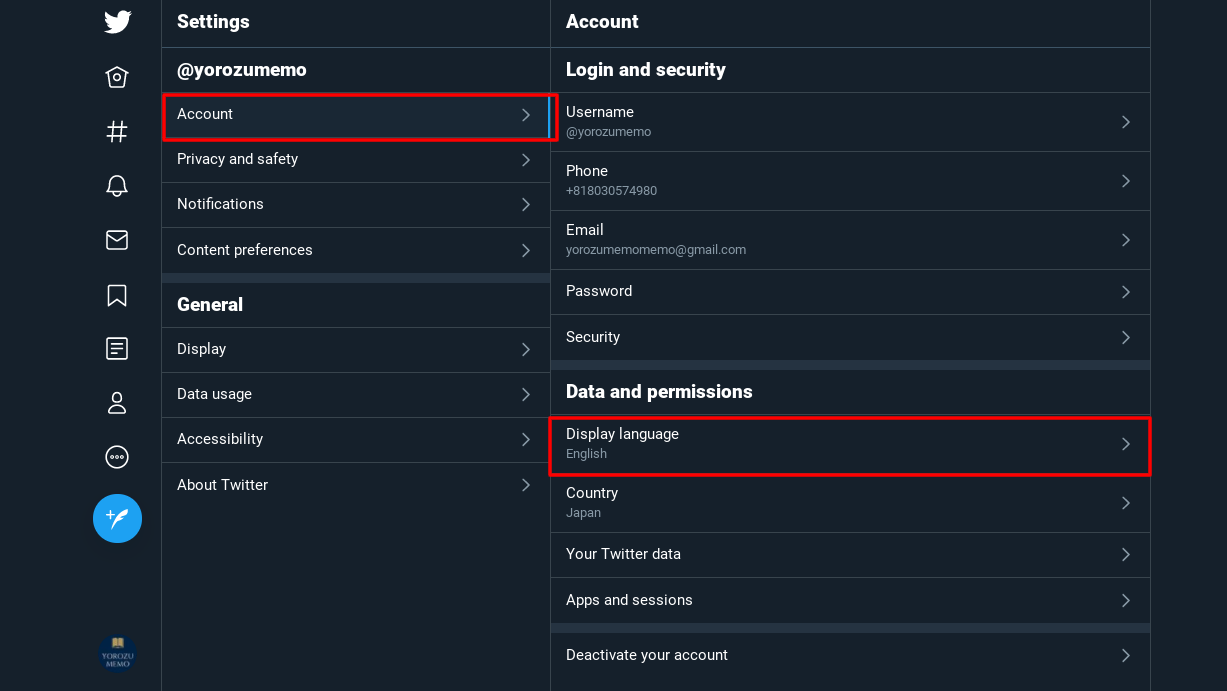
Task: Open the Email setting row
Action: pyautogui.click(x=850, y=240)
